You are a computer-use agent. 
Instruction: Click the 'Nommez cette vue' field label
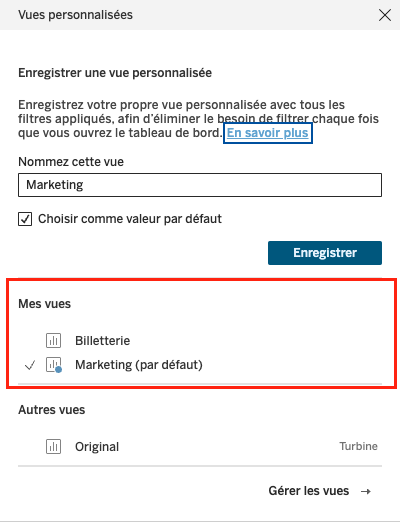coord(71,162)
